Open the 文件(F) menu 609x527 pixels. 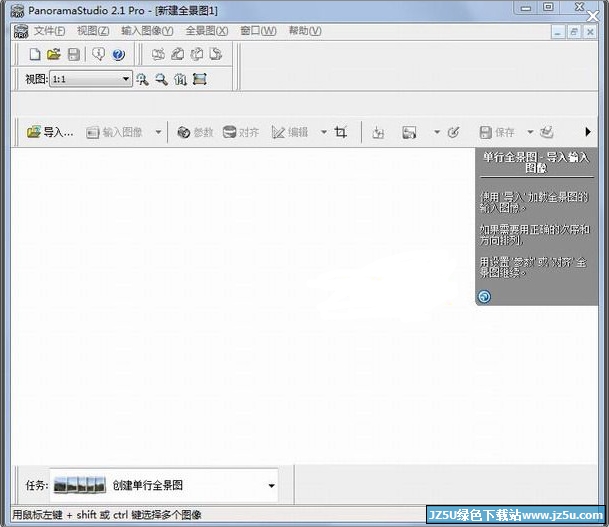49,31
